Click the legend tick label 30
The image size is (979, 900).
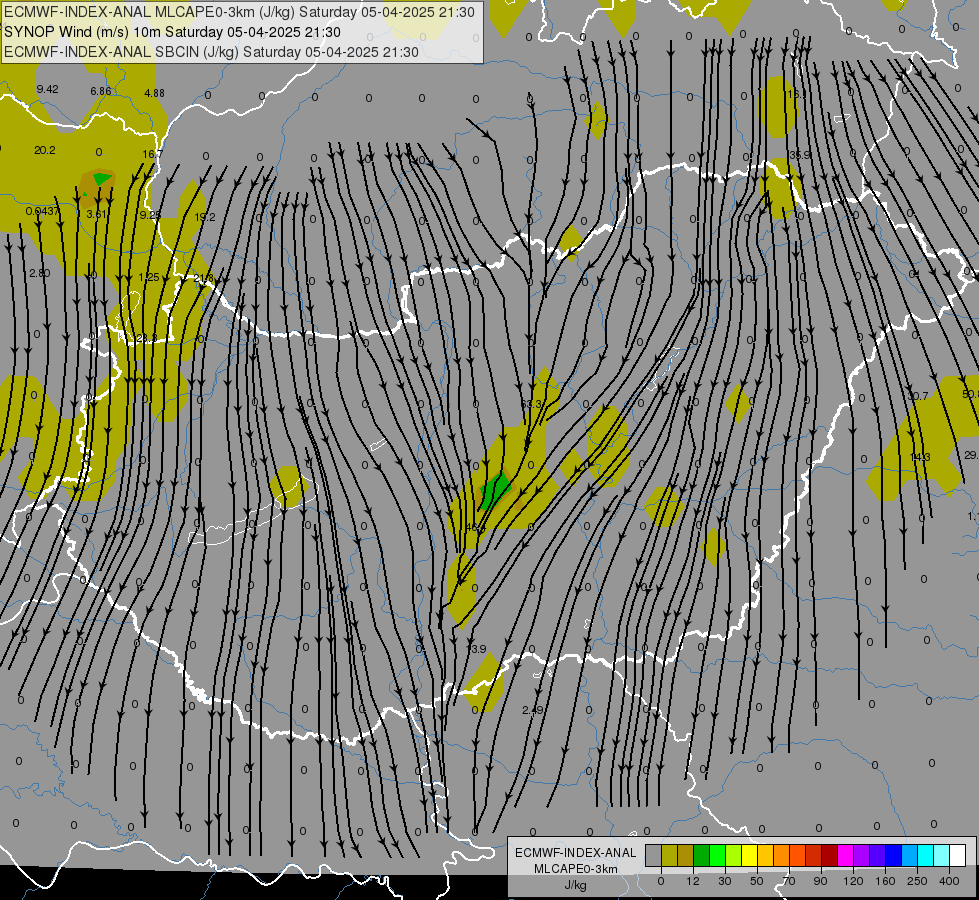point(724,881)
